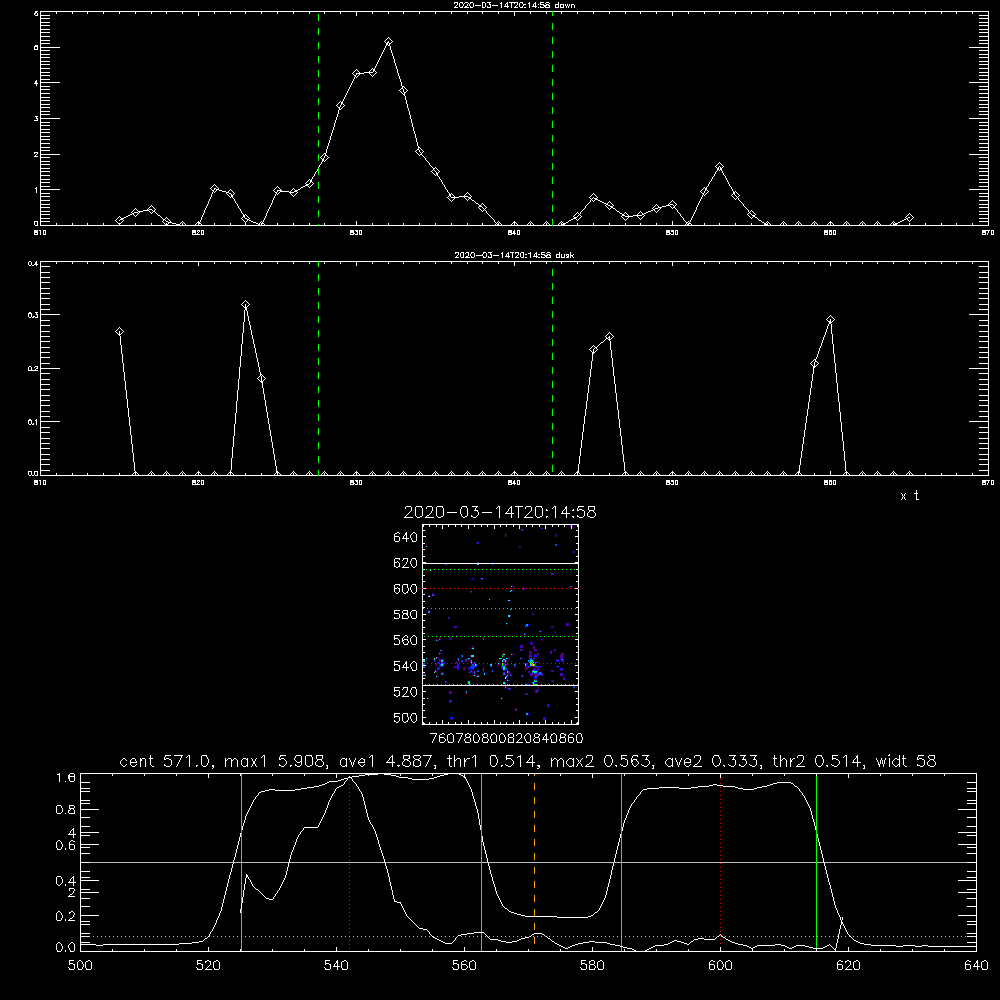Click the right green dashed line in dawn plot
The image size is (1000, 1000).
(552, 118)
